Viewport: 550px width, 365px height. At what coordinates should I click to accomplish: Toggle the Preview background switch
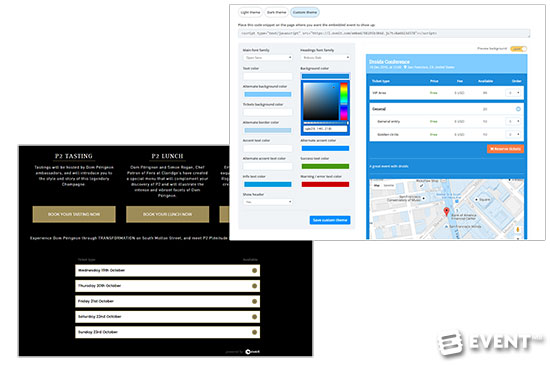(x=518, y=49)
